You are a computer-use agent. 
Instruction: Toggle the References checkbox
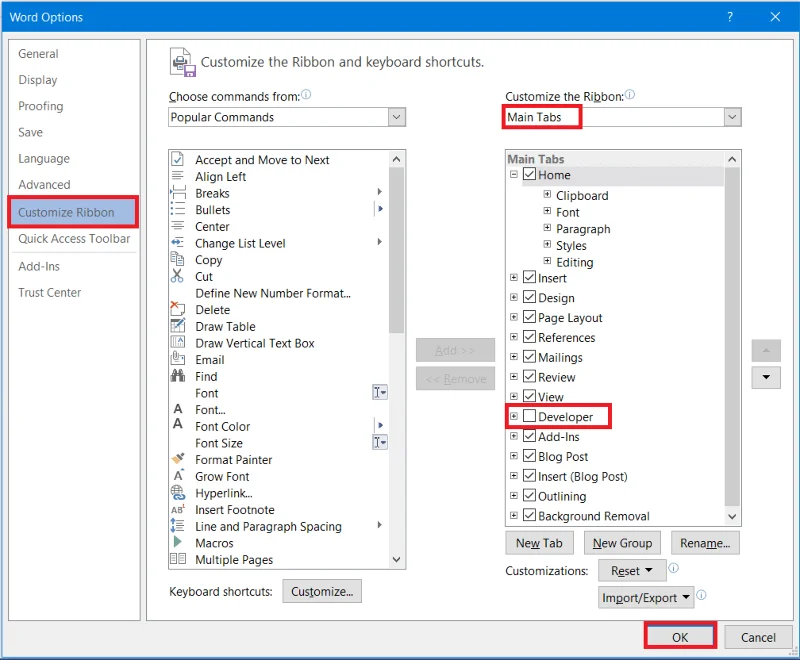(x=530, y=337)
